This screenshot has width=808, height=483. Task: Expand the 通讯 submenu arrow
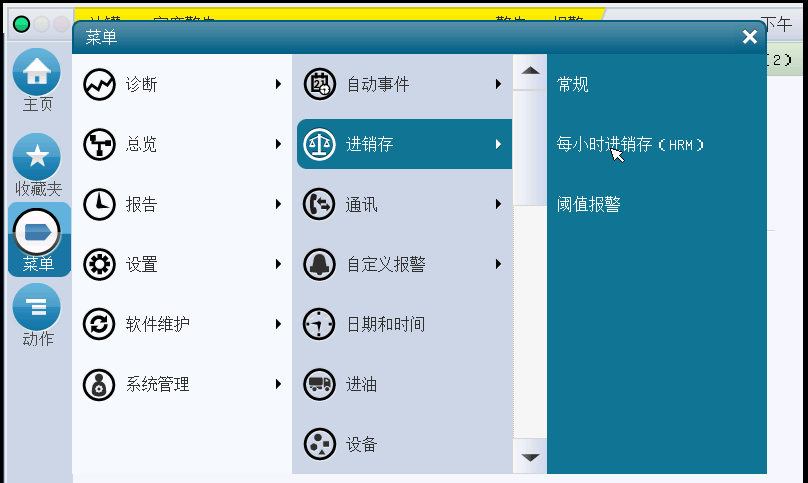[497, 205]
